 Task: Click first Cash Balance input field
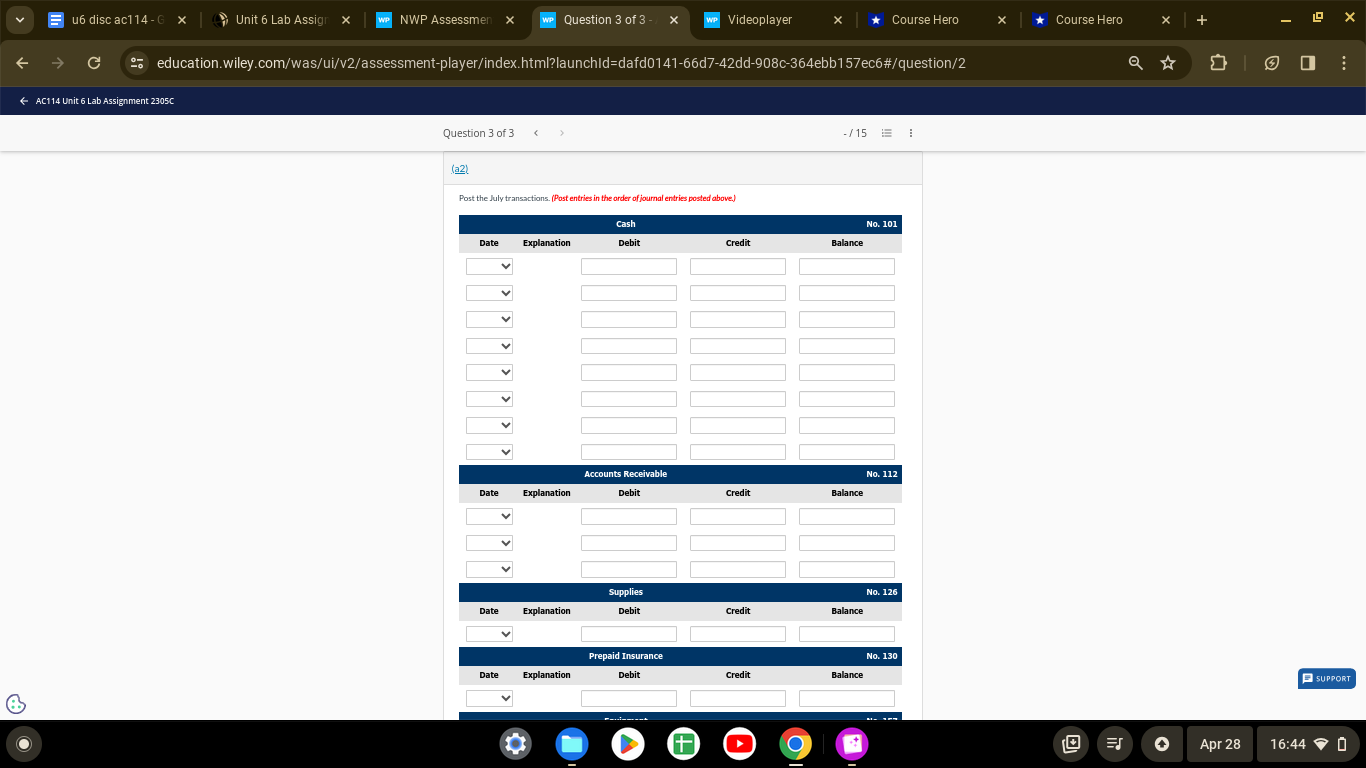pos(847,267)
